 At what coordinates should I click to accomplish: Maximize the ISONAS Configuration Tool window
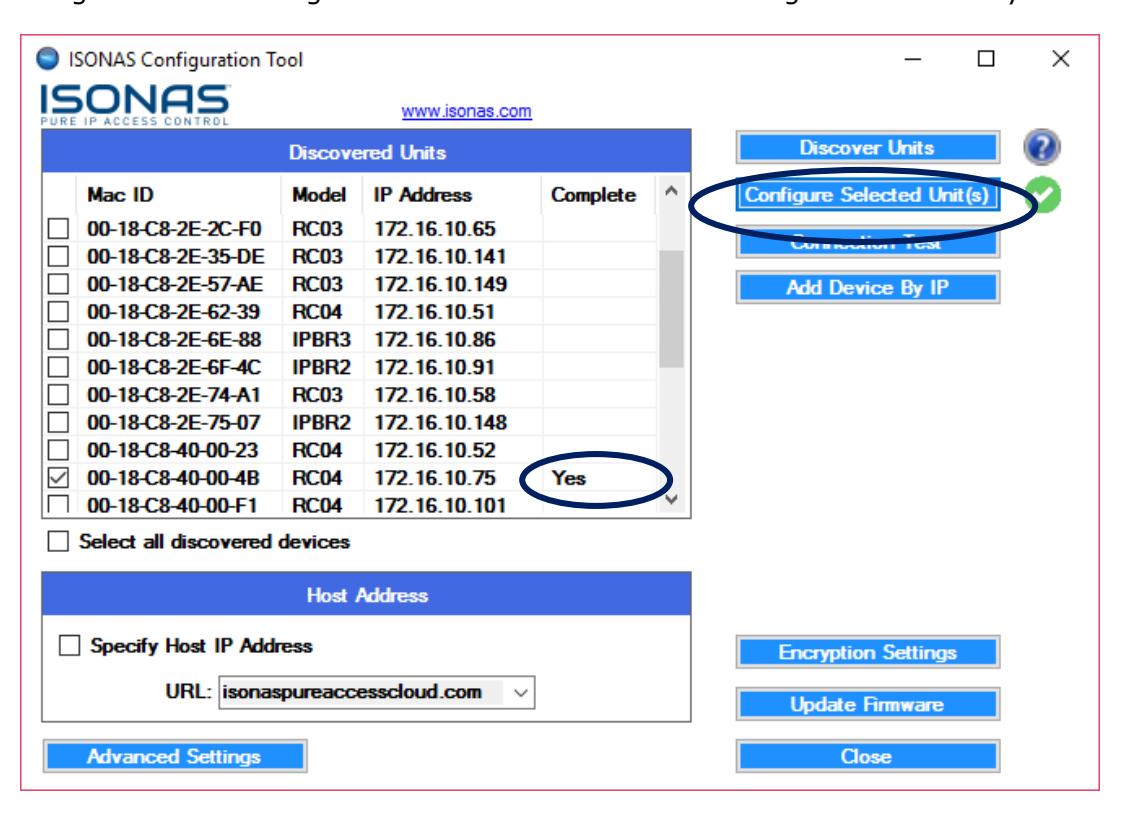[x=986, y=59]
